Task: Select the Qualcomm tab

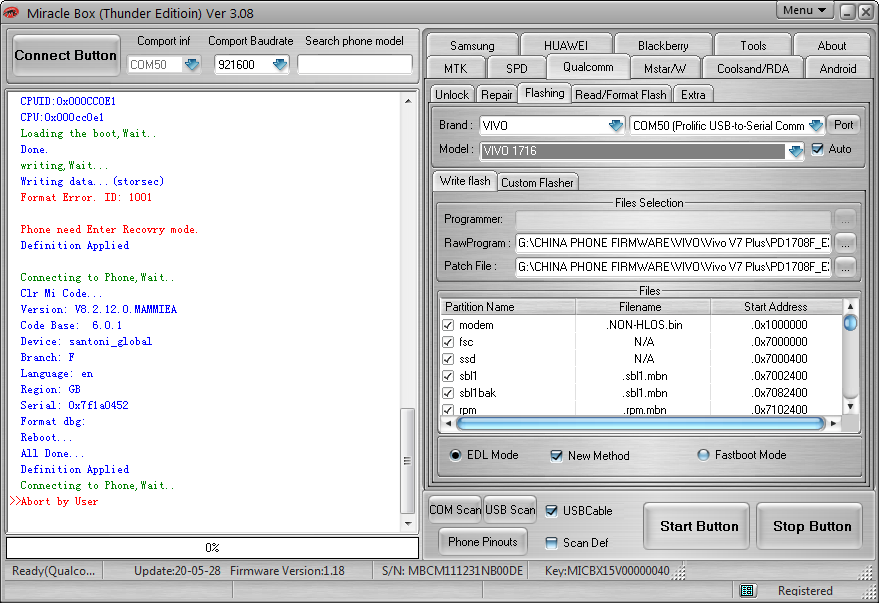Action: [588, 67]
